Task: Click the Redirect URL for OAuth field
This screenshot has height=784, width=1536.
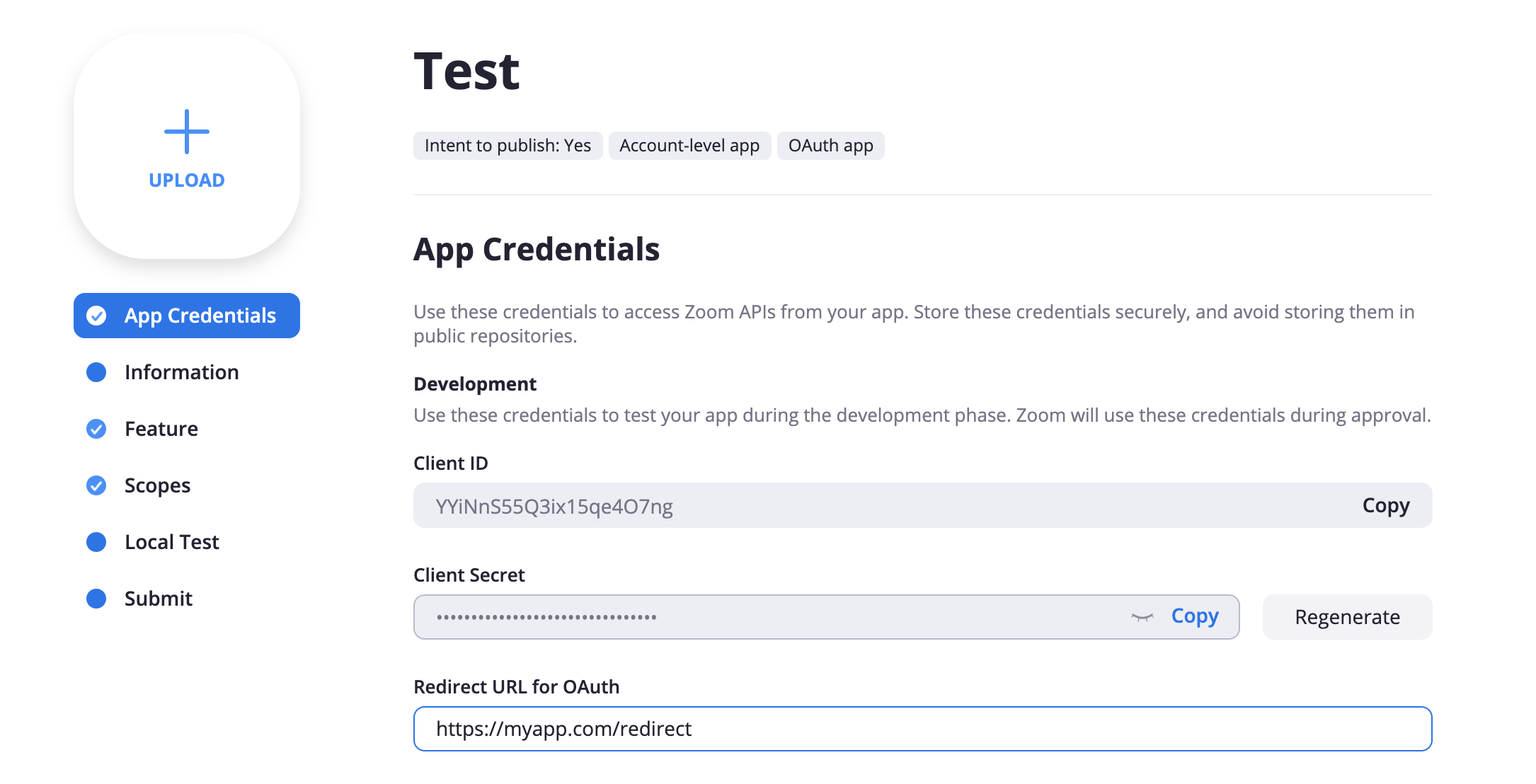Action: click(922, 729)
